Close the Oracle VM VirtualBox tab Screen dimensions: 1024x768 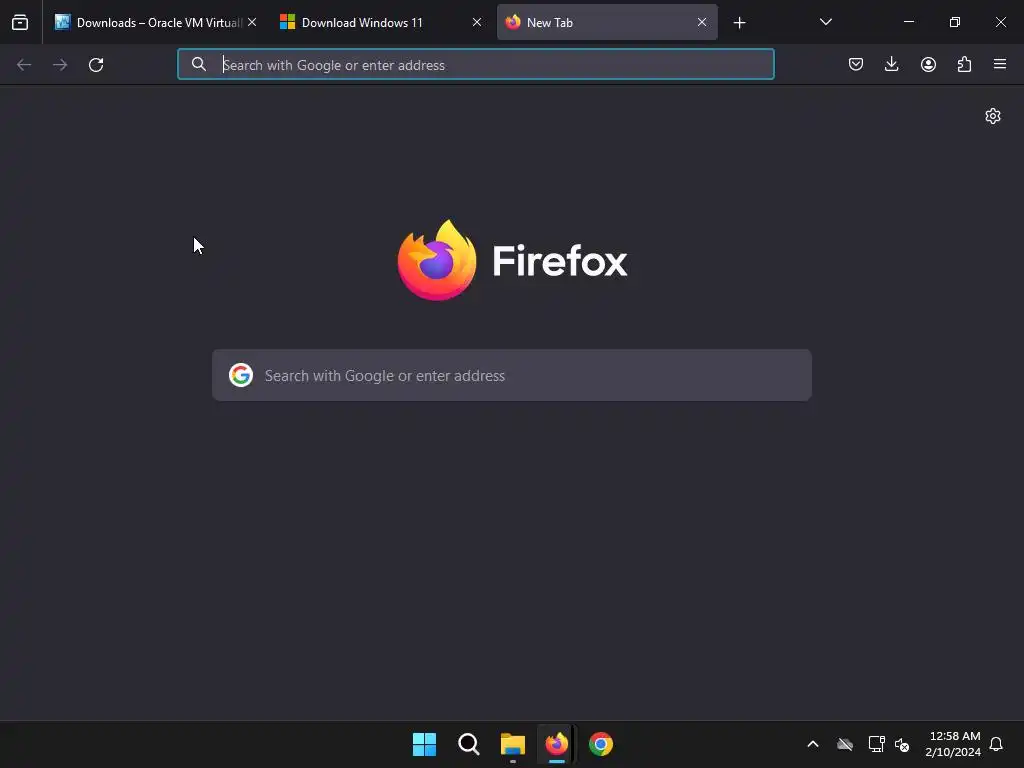252,22
